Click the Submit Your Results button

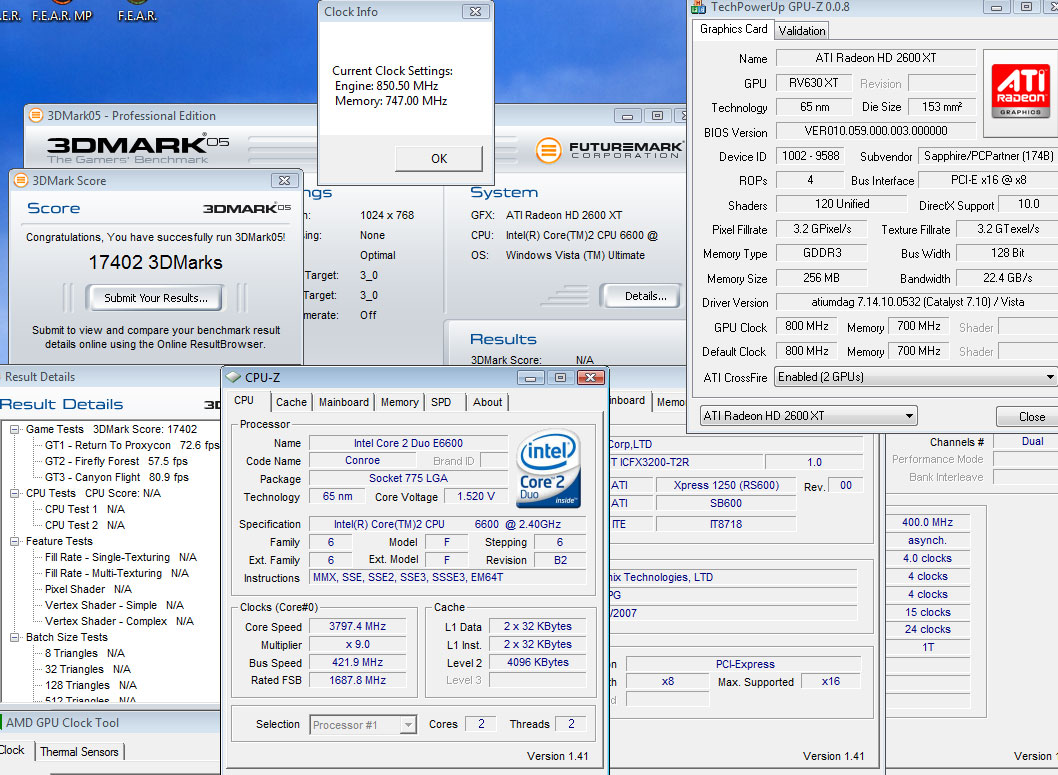155,297
